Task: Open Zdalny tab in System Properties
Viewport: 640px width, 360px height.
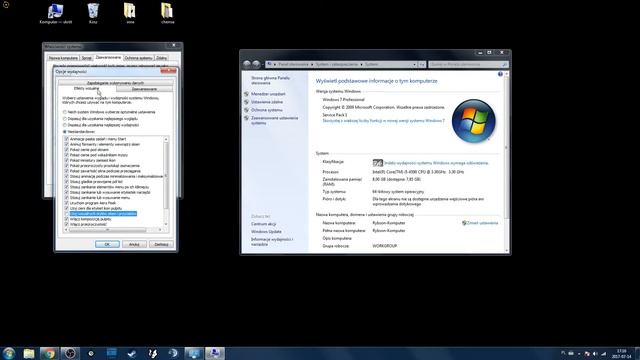Action: pos(162,58)
